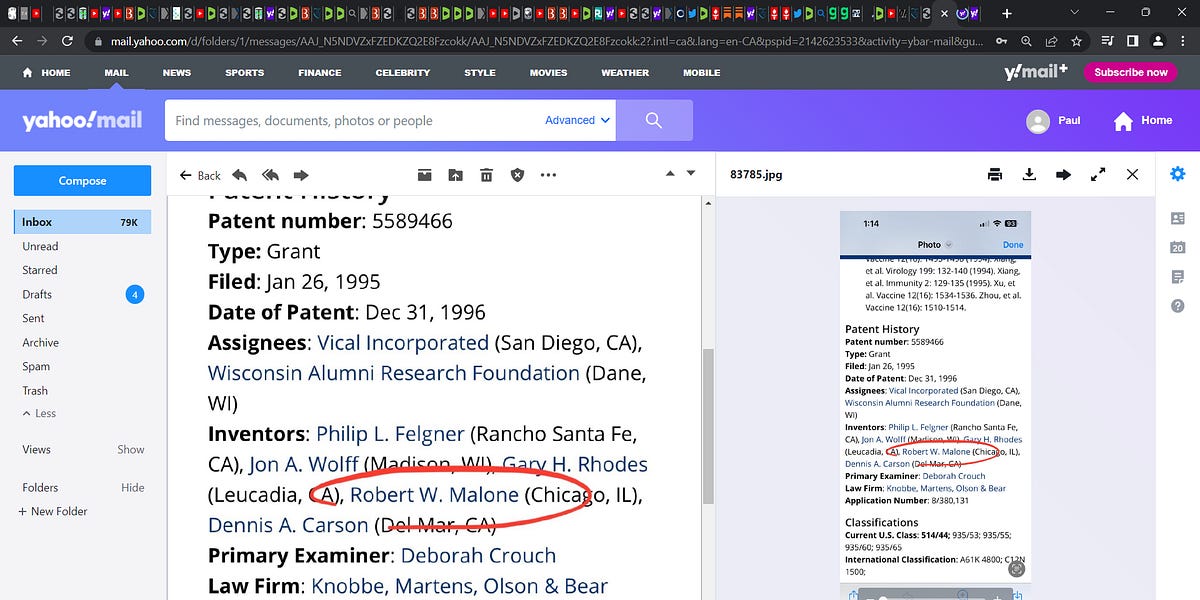
Task: Switch to the FINANCE tab
Action: [319, 72]
